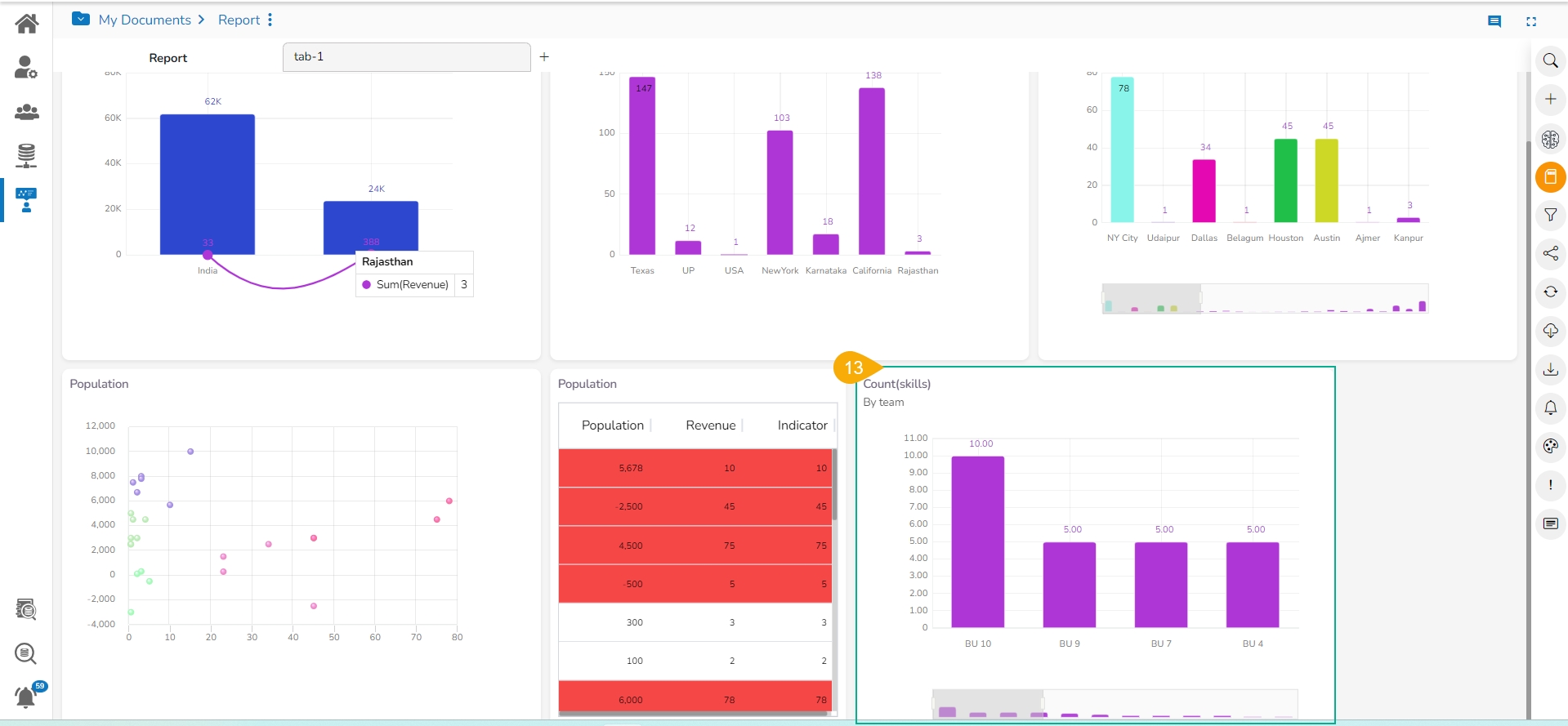Click the BU 7 bar
Screen dimensions: 1568x726
[1161, 585]
